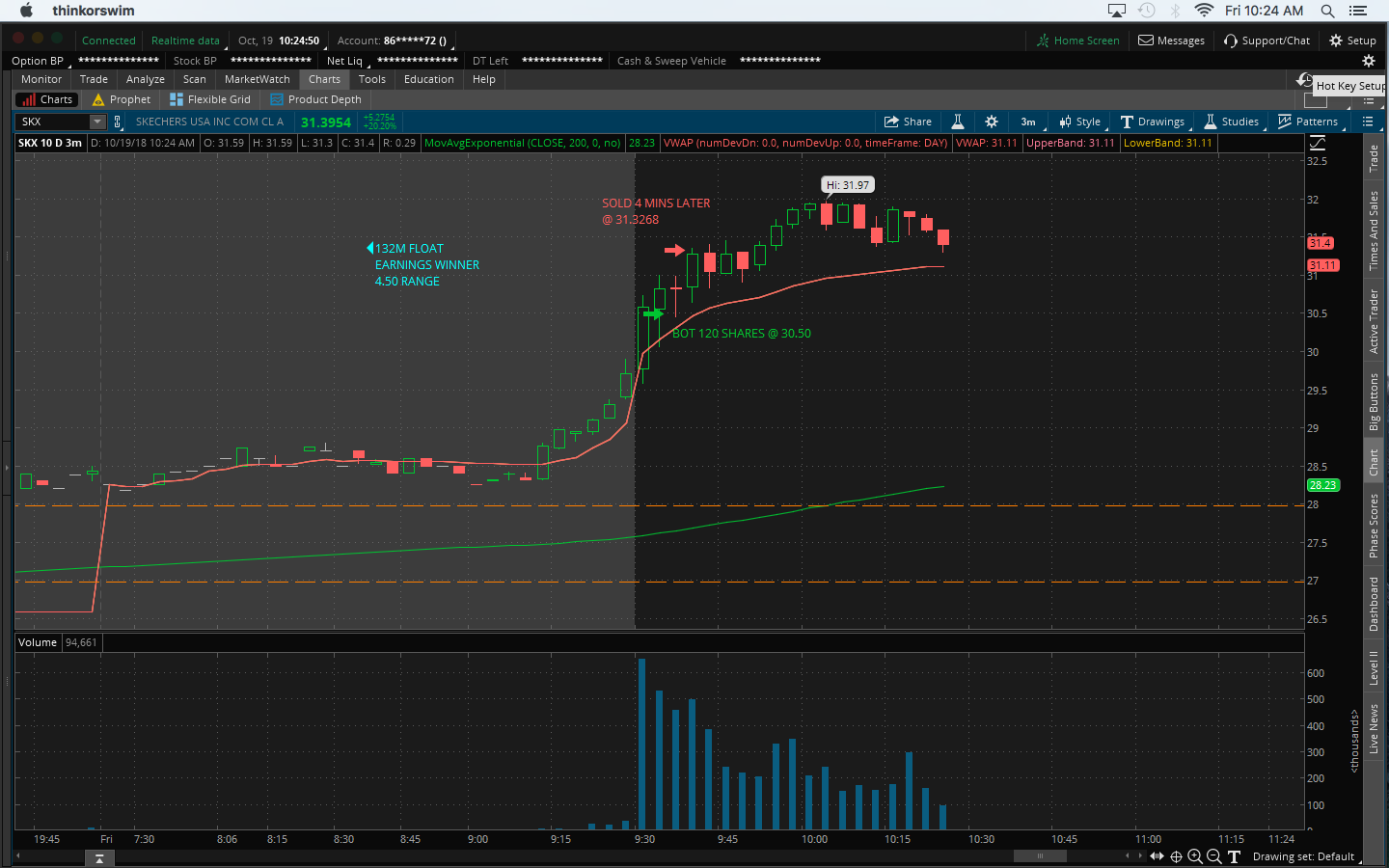The image size is (1389, 868).
Task: Click the chart horizontal scrollbar thumb
Action: (1040, 855)
